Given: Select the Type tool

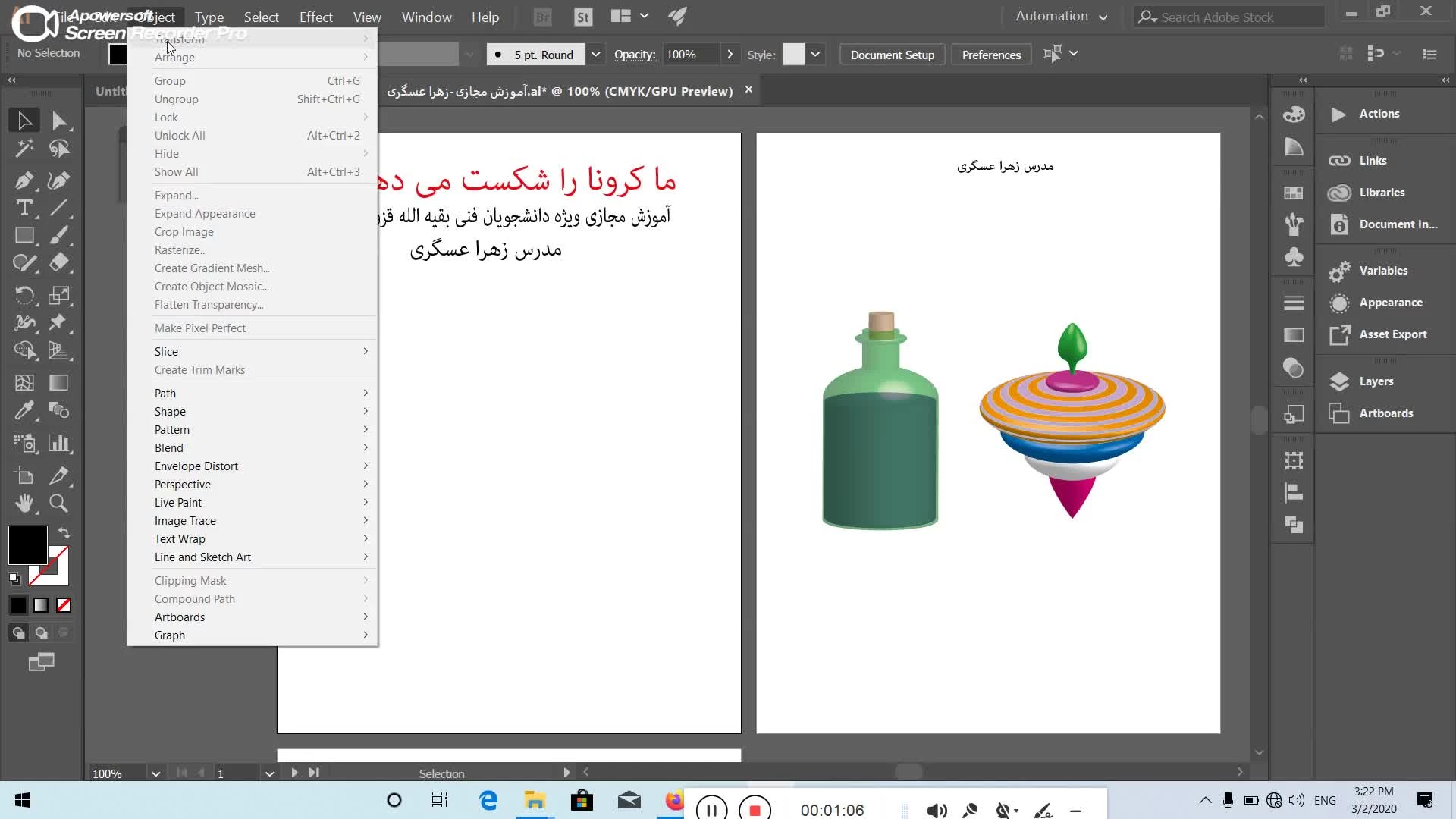Looking at the screenshot, I should (x=24, y=208).
